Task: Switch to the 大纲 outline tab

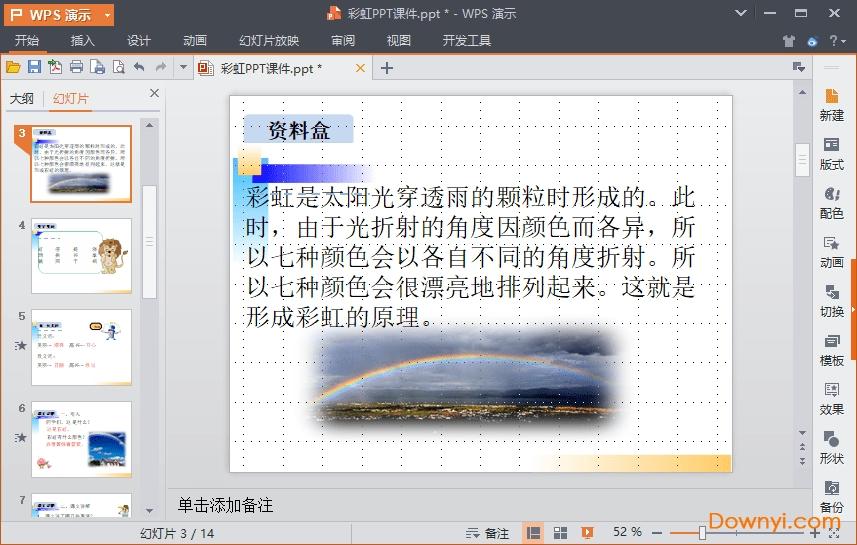Action: pos(22,98)
